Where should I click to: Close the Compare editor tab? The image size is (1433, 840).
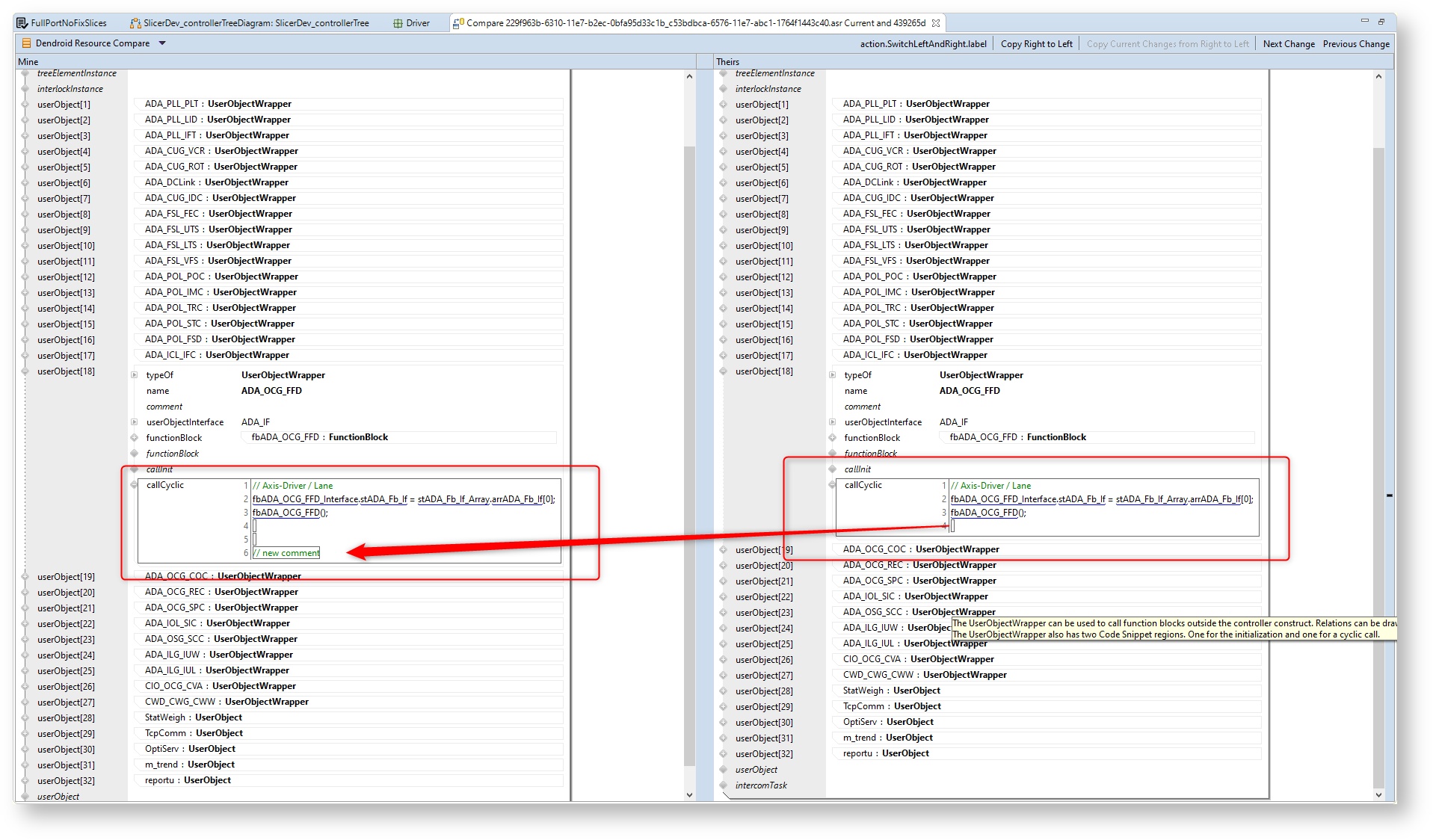point(936,23)
